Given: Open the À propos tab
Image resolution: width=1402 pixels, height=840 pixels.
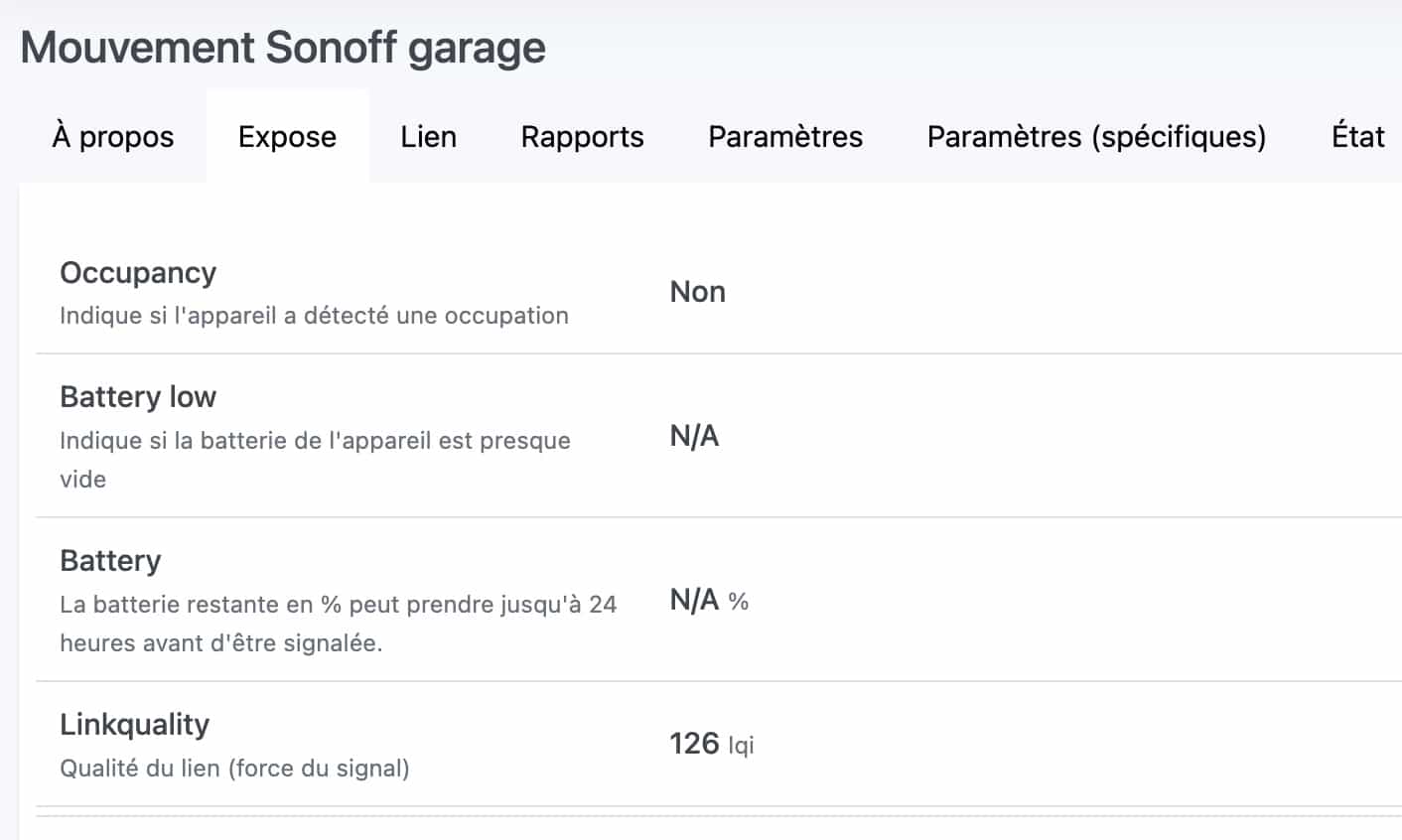Looking at the screenshot, I should point(112,137).
